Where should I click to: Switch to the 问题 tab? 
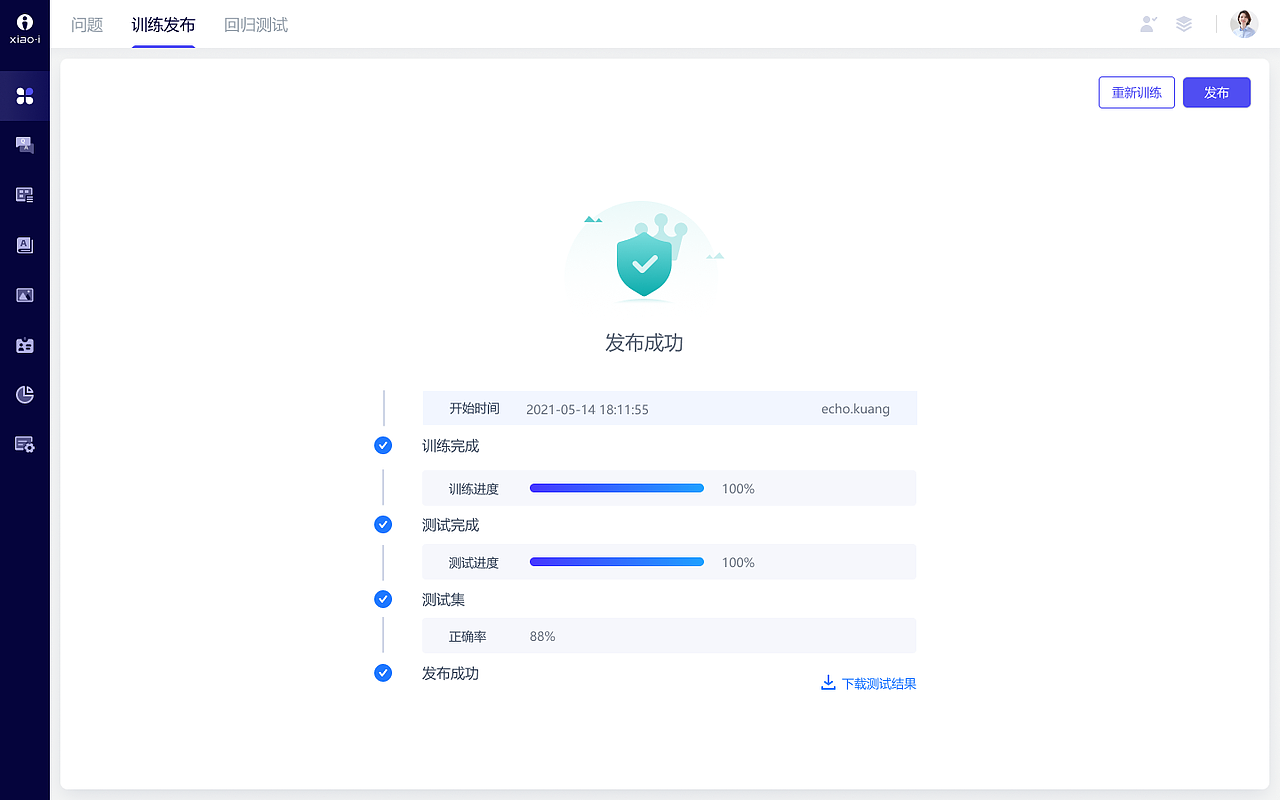click(87, 25)
